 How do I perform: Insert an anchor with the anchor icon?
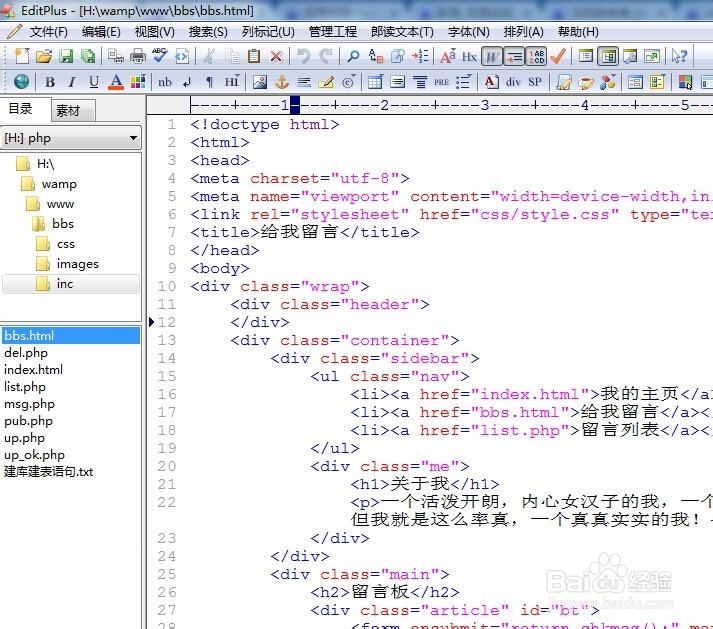[282, 82]
